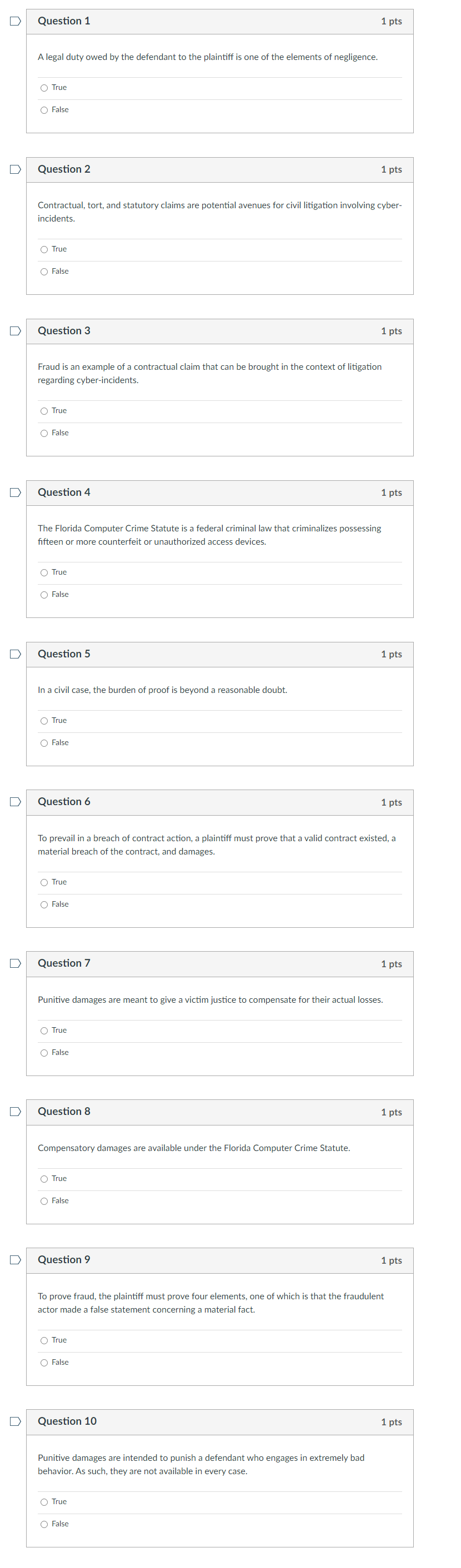Mark False on the fraud contractual claim question
Viewport: 461px width, 1568px height.
tap(44, 432)
